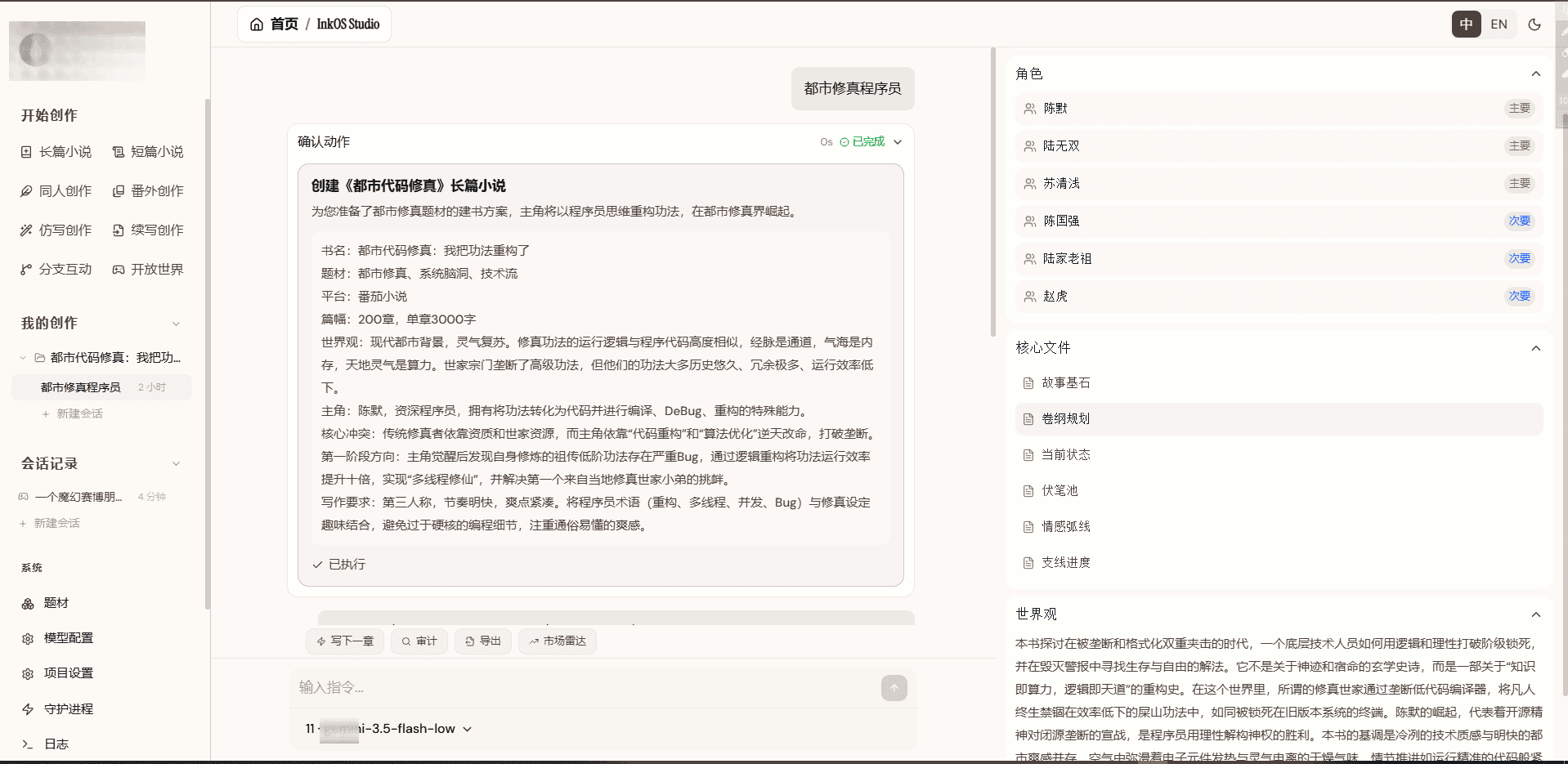Open 市场雷达 tool
Viewport: 1568px width, 764px height.
(558, 641)
